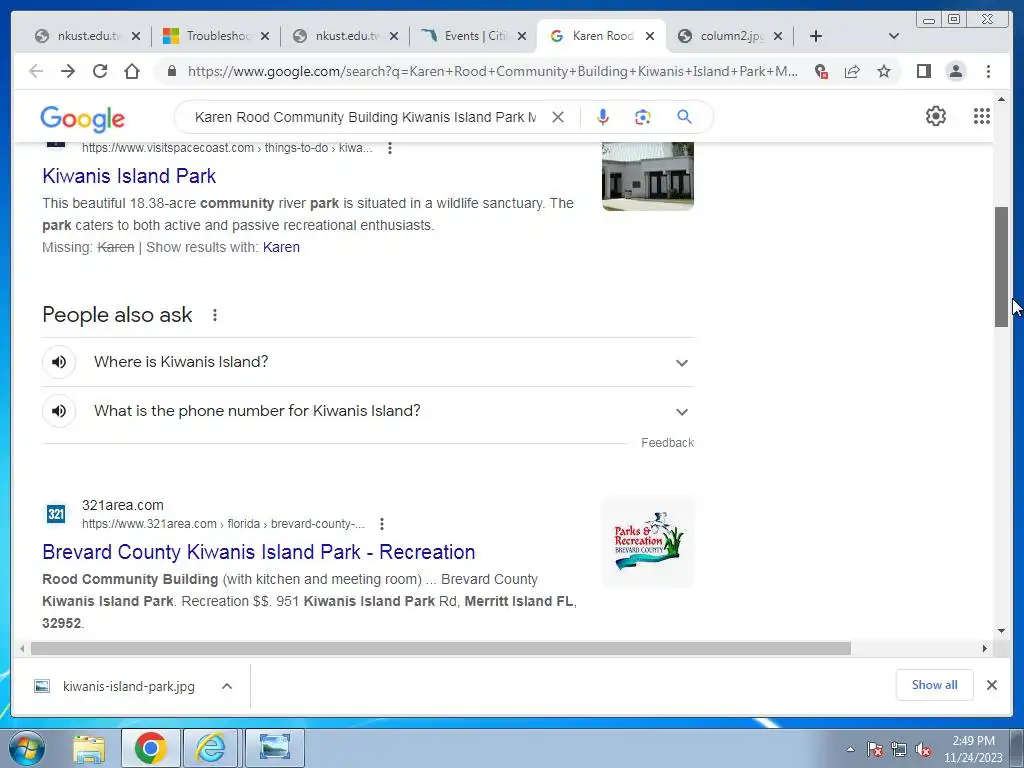Clear the Google search box text

point(558,117)
